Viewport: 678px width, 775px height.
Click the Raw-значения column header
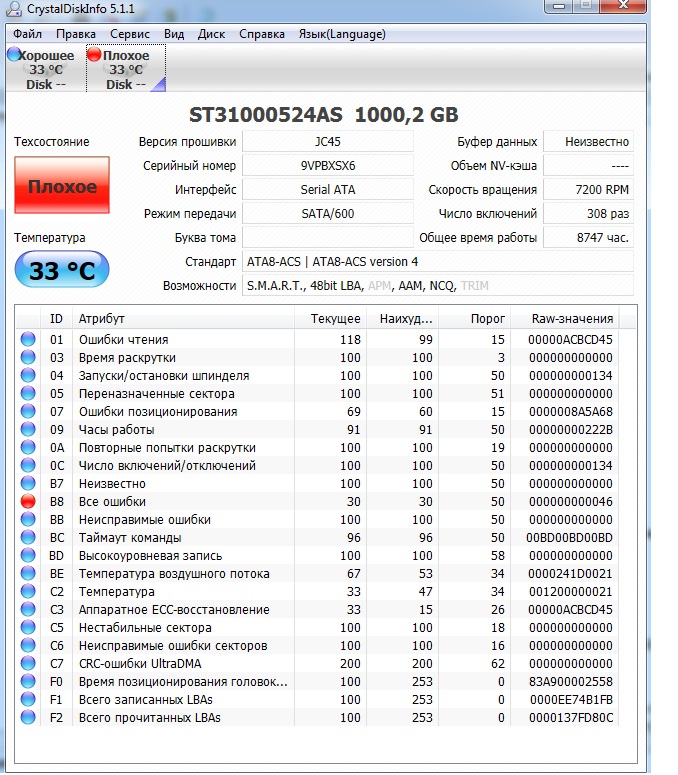point(565,318)
